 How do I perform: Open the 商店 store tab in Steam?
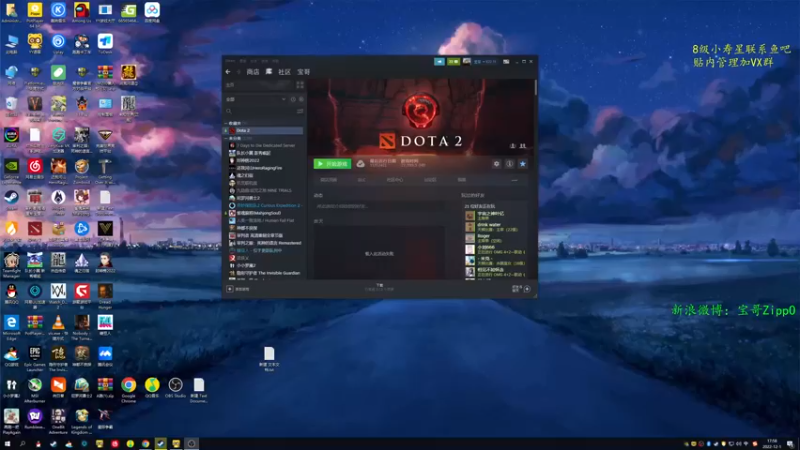coord(253,72)
